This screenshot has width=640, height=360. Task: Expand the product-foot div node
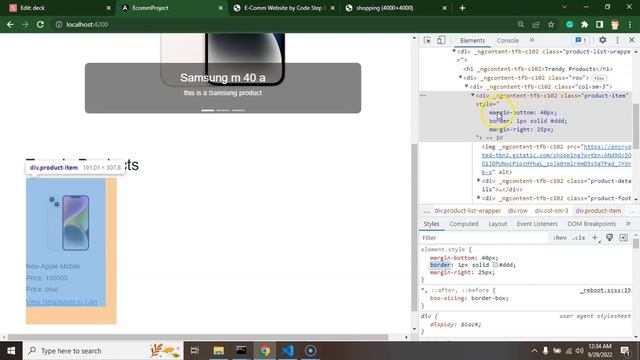(479, 198)
